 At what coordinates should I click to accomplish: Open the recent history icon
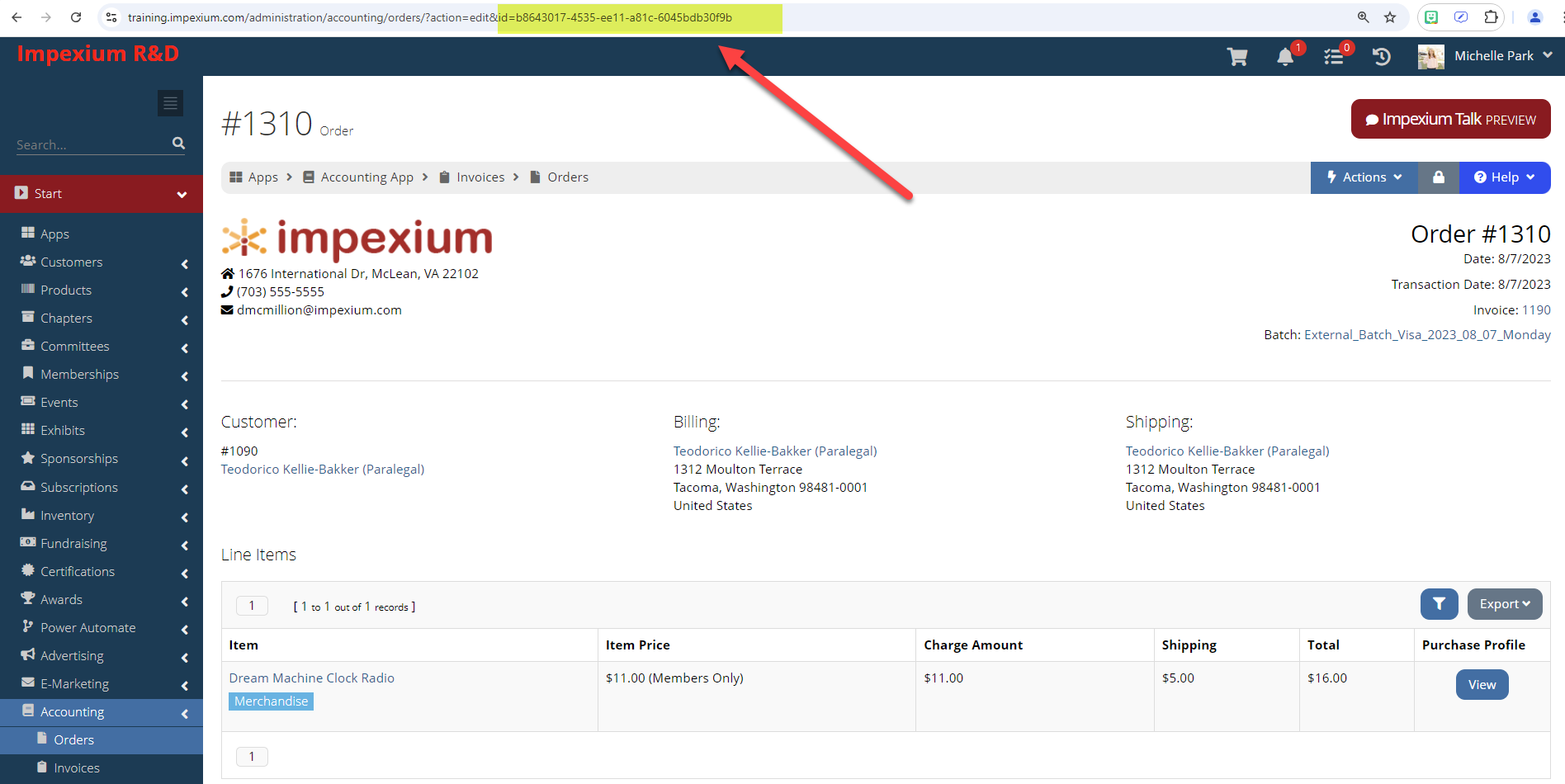tap(1382, 56)
